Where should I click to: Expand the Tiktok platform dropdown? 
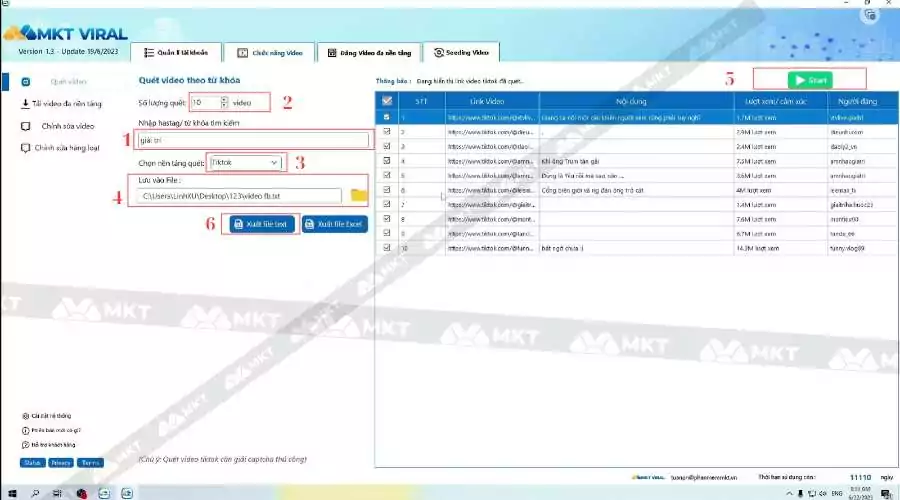click(x=274, y=162)
